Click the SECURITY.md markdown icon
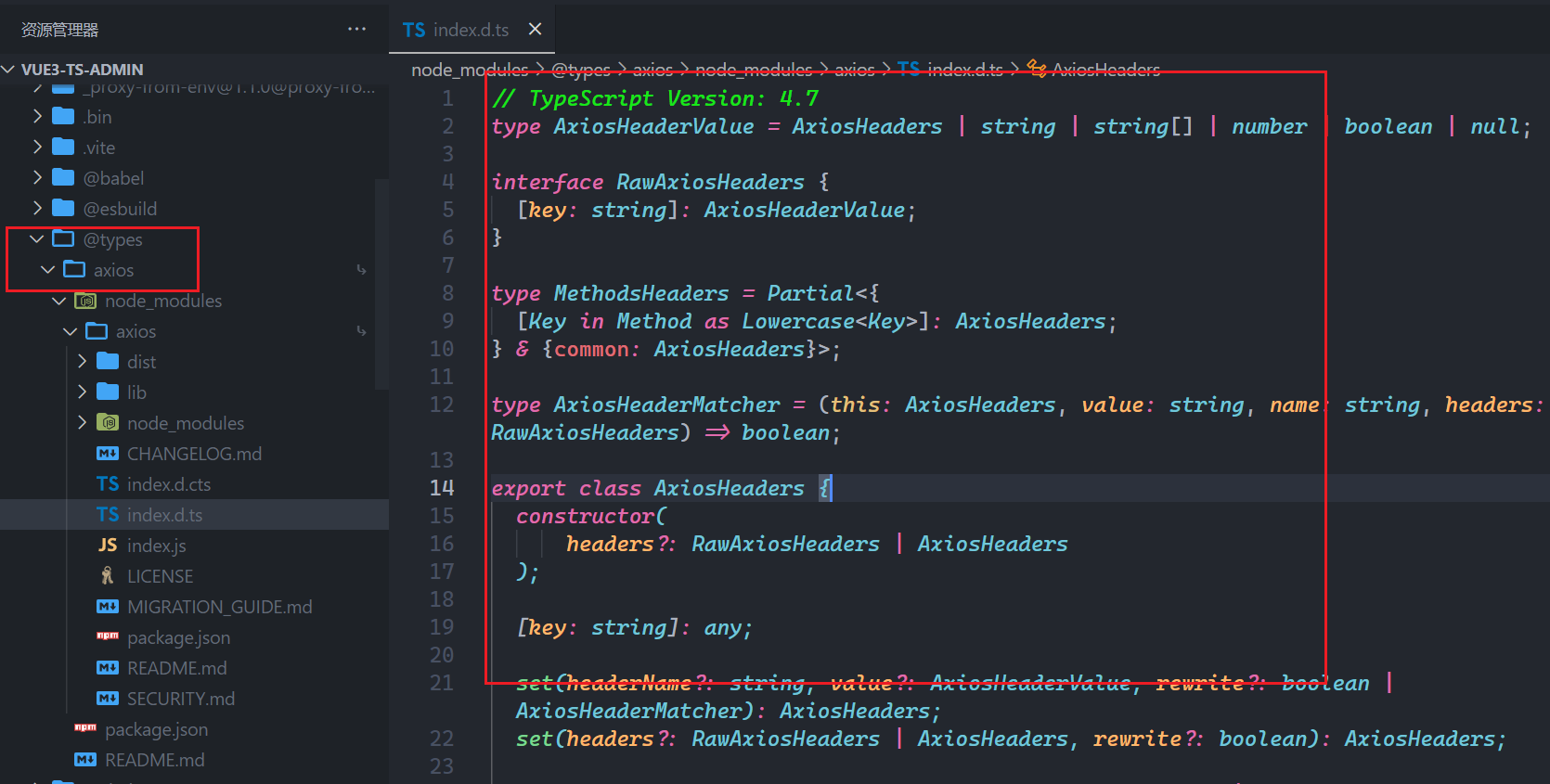Viewport: 1550px width, 784px height. (108, 698)
